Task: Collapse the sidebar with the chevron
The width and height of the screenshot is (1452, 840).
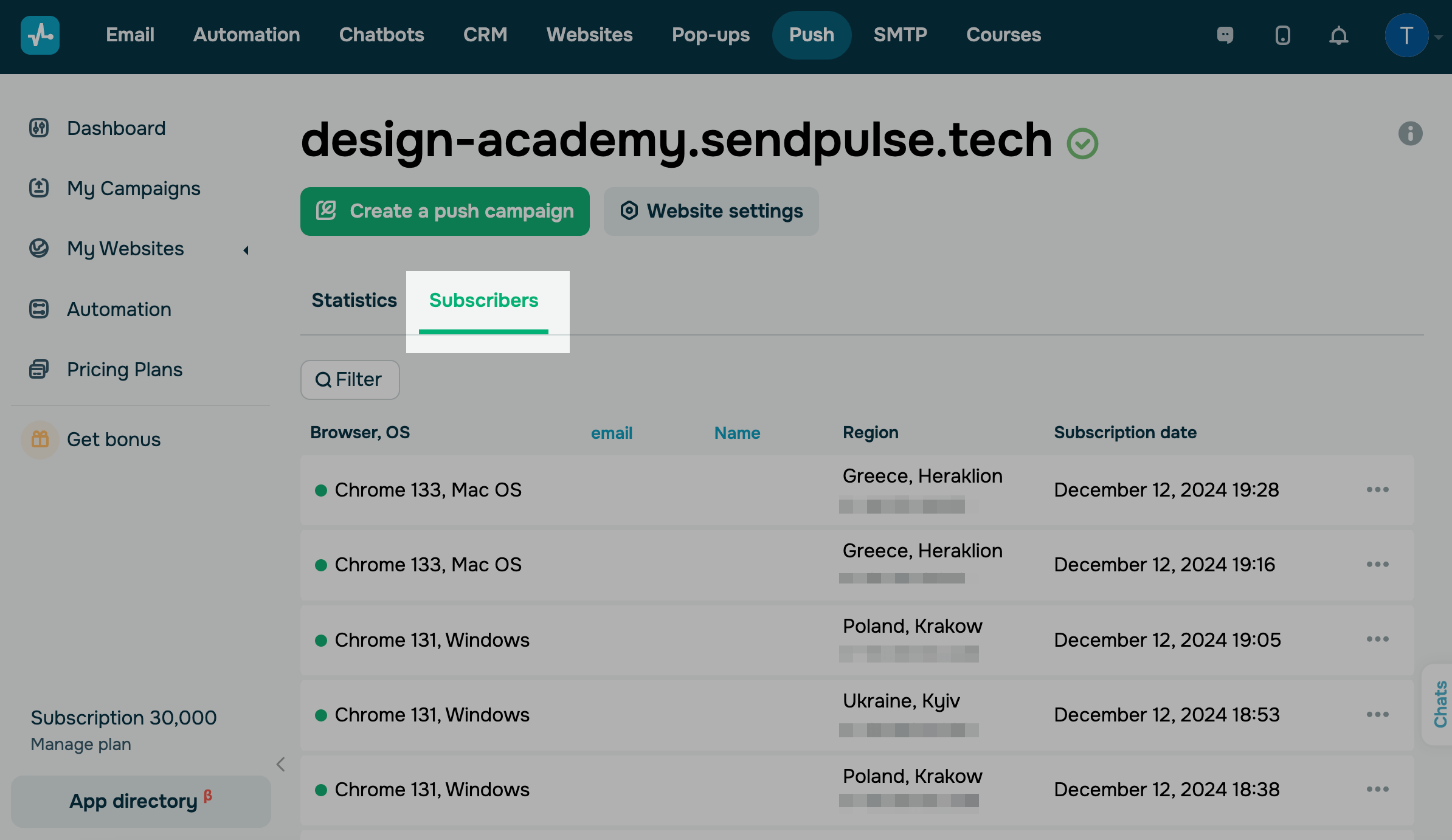Action: tap(280, 764)
